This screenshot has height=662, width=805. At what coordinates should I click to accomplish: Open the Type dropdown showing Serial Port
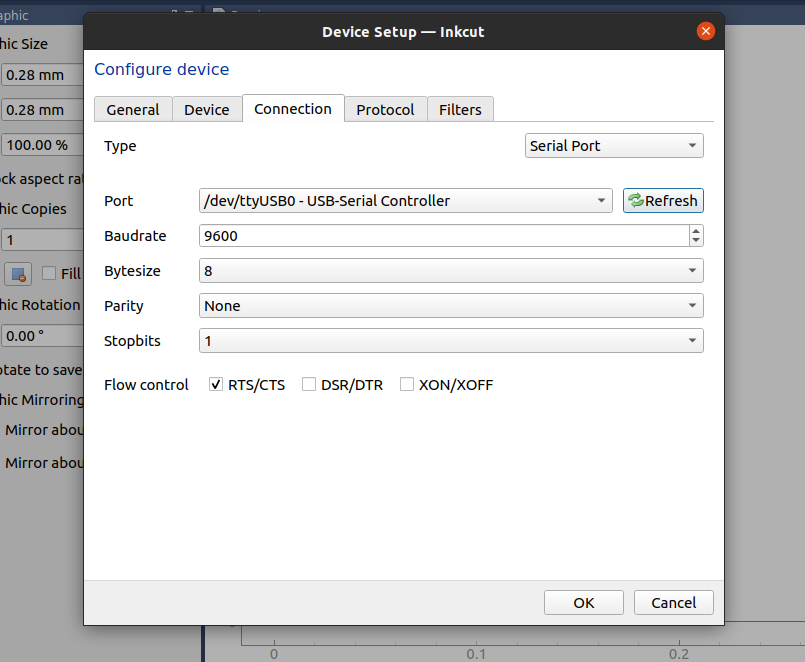click(x=614, y=146)
